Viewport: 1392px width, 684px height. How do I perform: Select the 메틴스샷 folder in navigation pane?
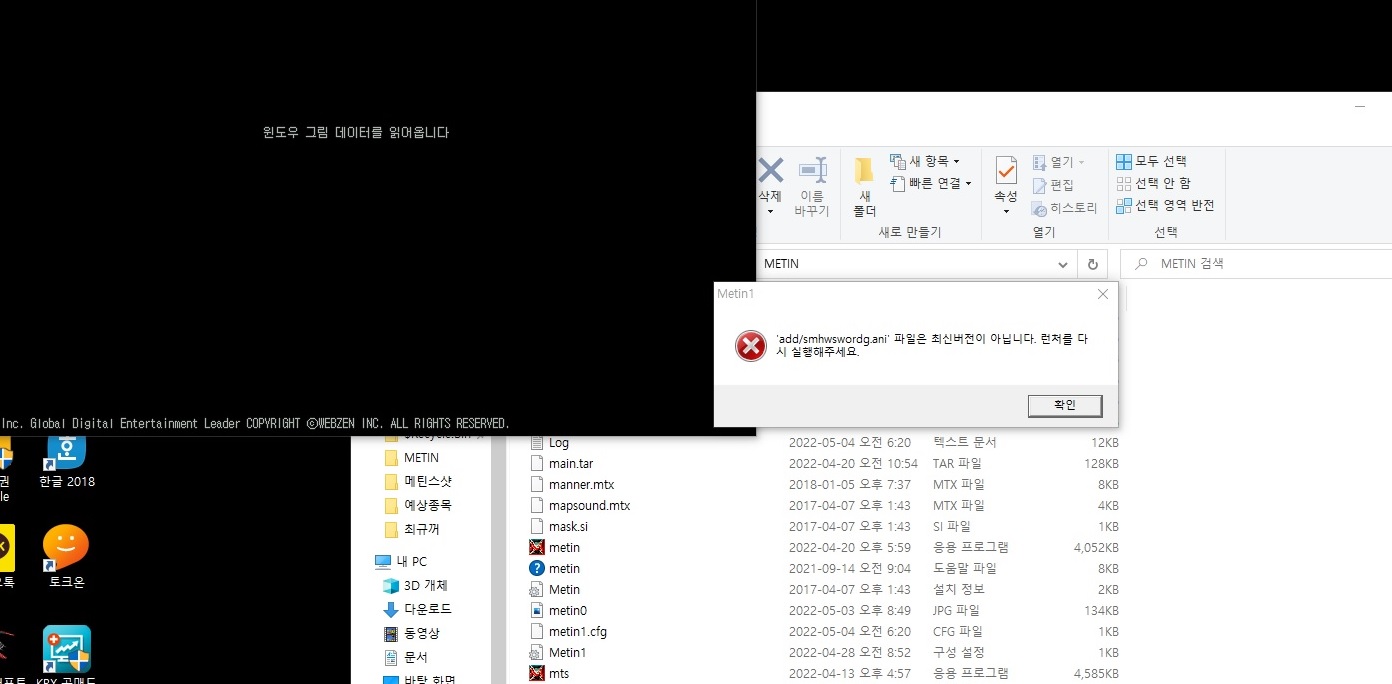(x=428, y=481)
